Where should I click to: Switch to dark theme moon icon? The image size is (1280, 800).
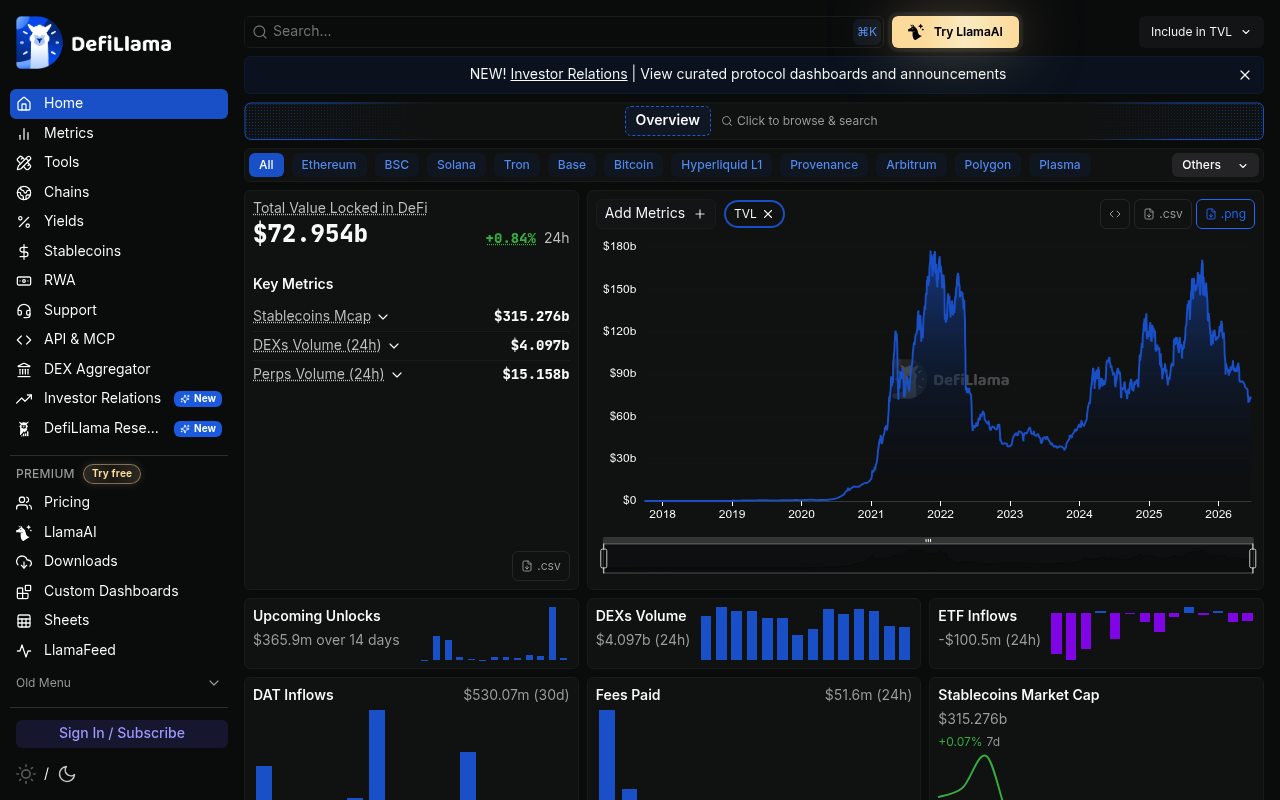click(x=67, y=774)
